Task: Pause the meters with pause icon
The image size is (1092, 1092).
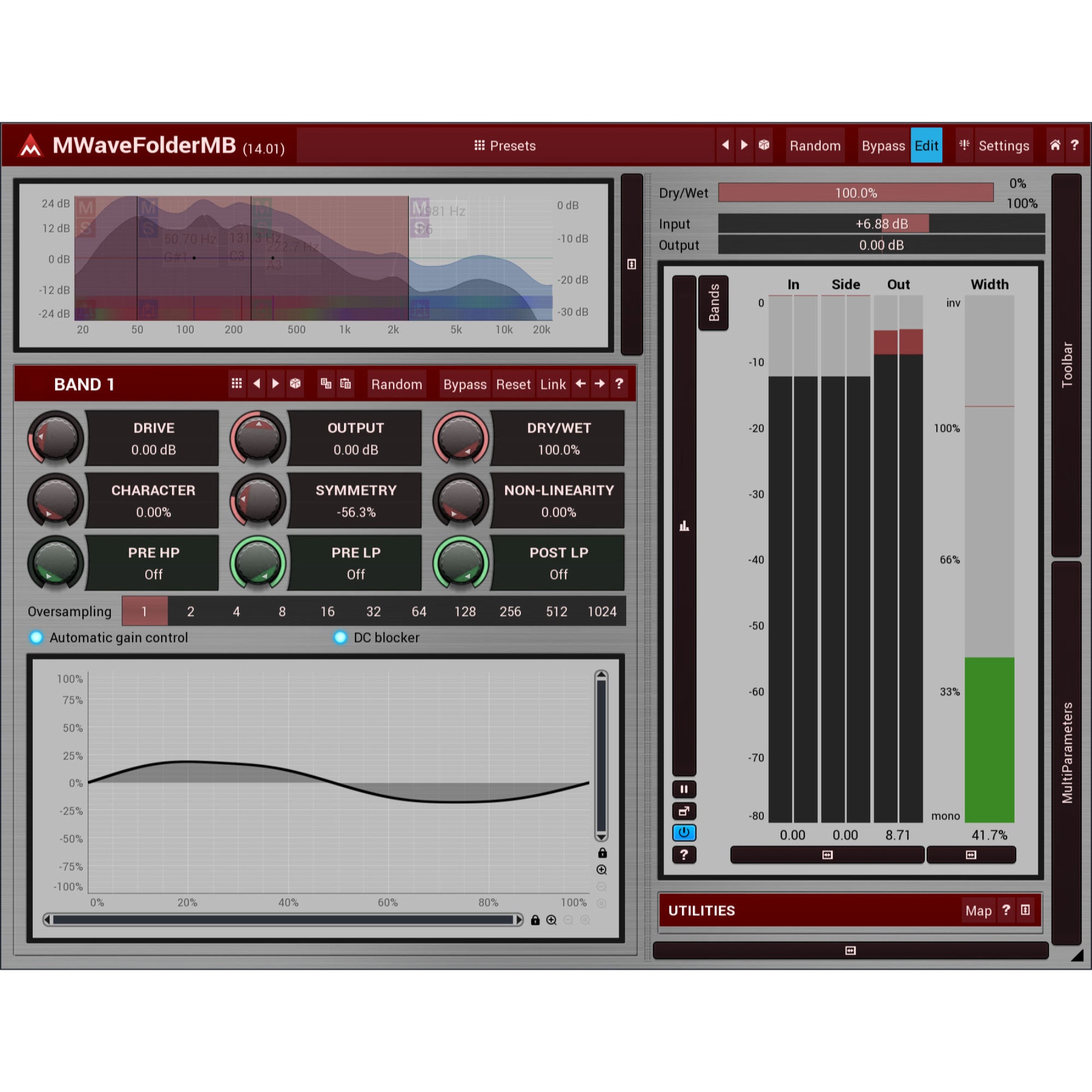Action: click(x=684, y=789)
